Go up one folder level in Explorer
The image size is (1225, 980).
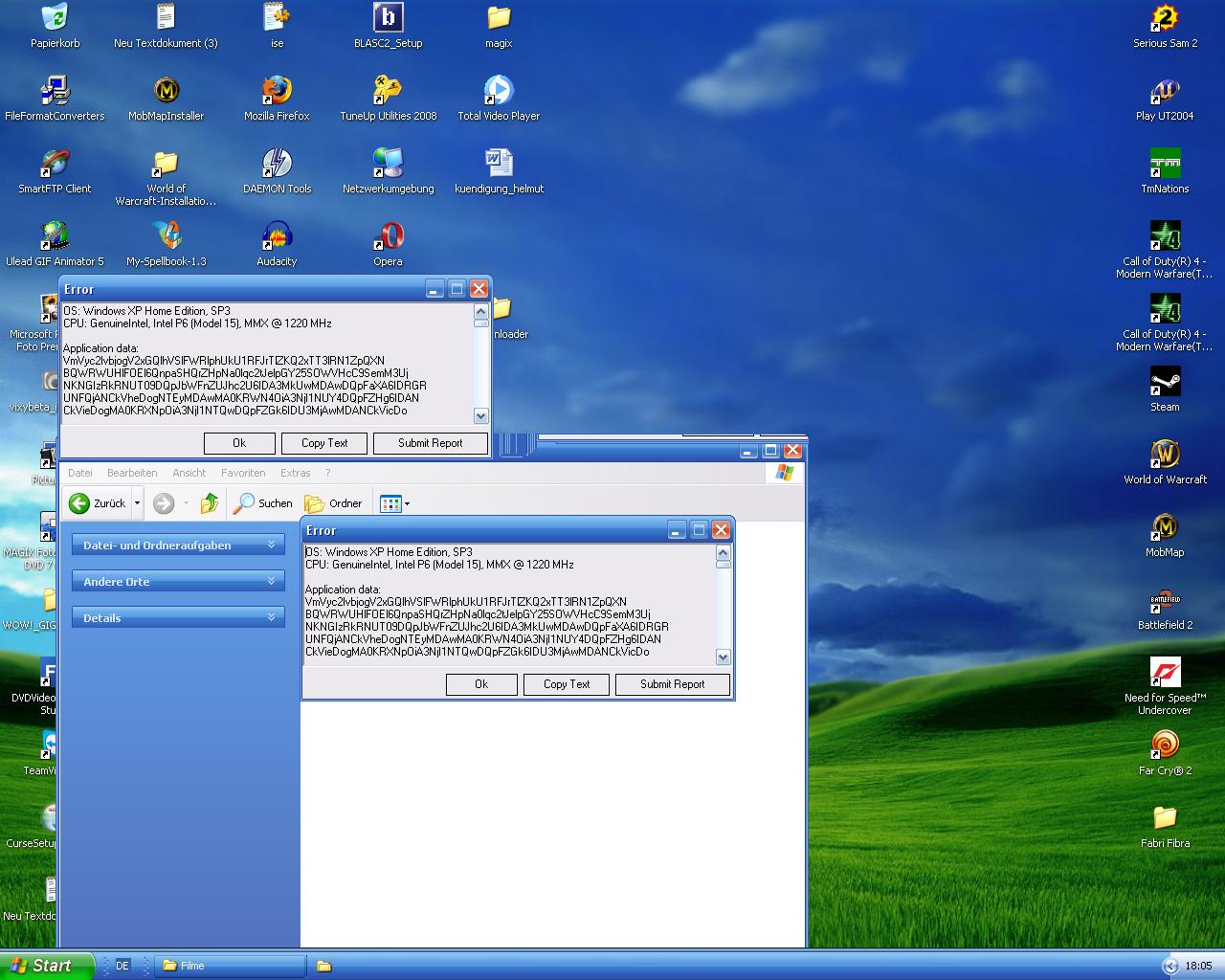[210, 503]
